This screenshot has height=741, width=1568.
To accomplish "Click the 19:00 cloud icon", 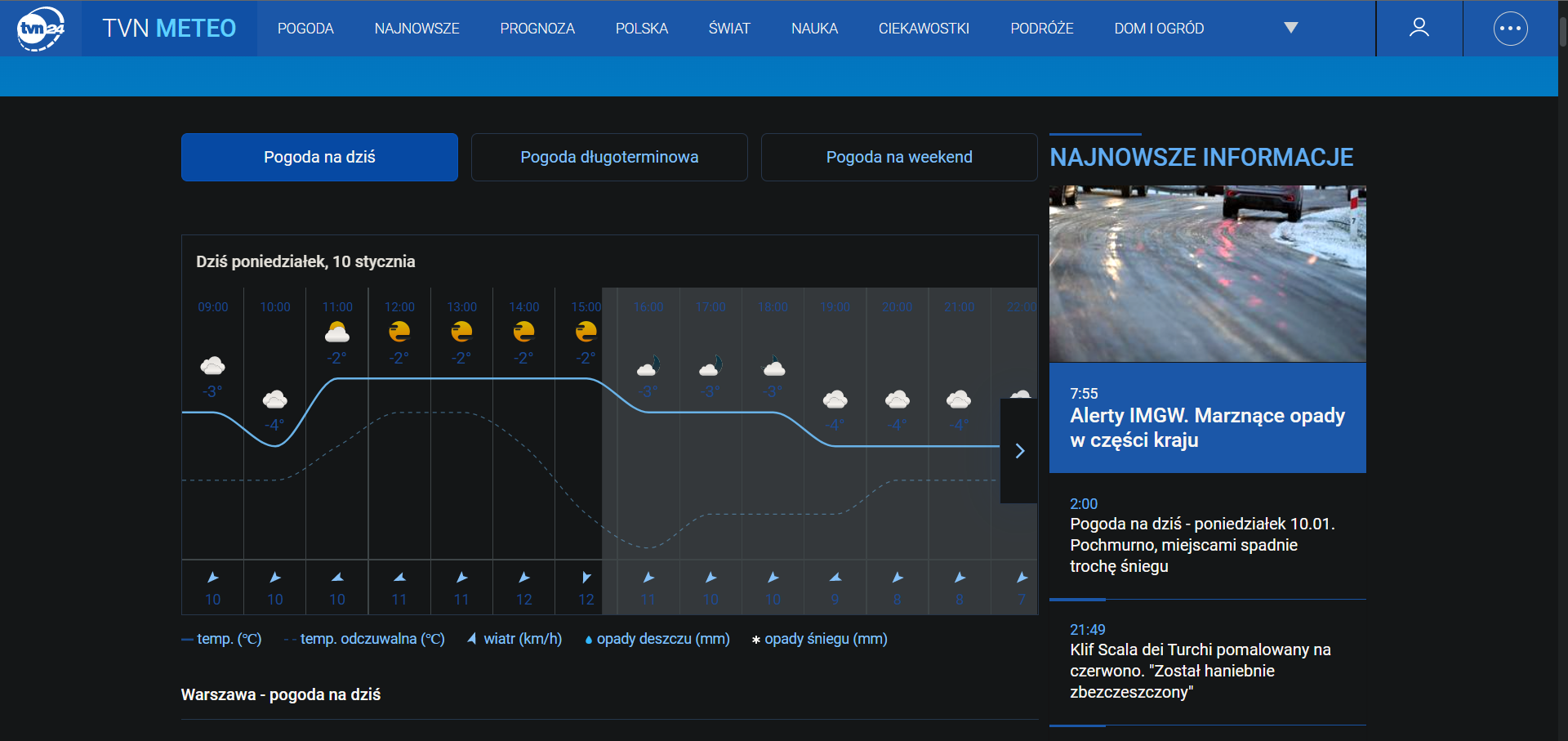I will (x=835, y=399).
